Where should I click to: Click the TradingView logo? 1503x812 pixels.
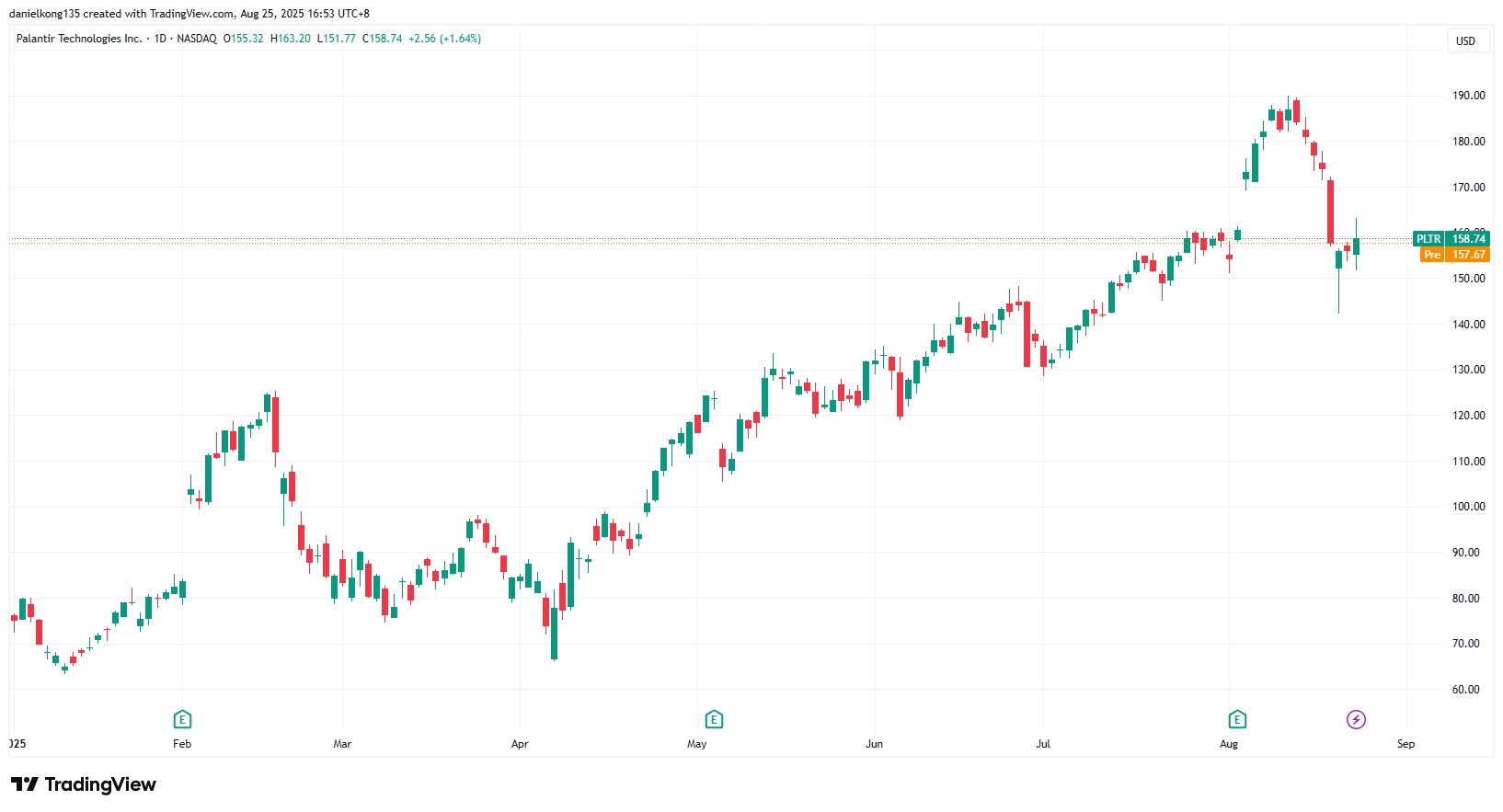click(x=84, y=784)
